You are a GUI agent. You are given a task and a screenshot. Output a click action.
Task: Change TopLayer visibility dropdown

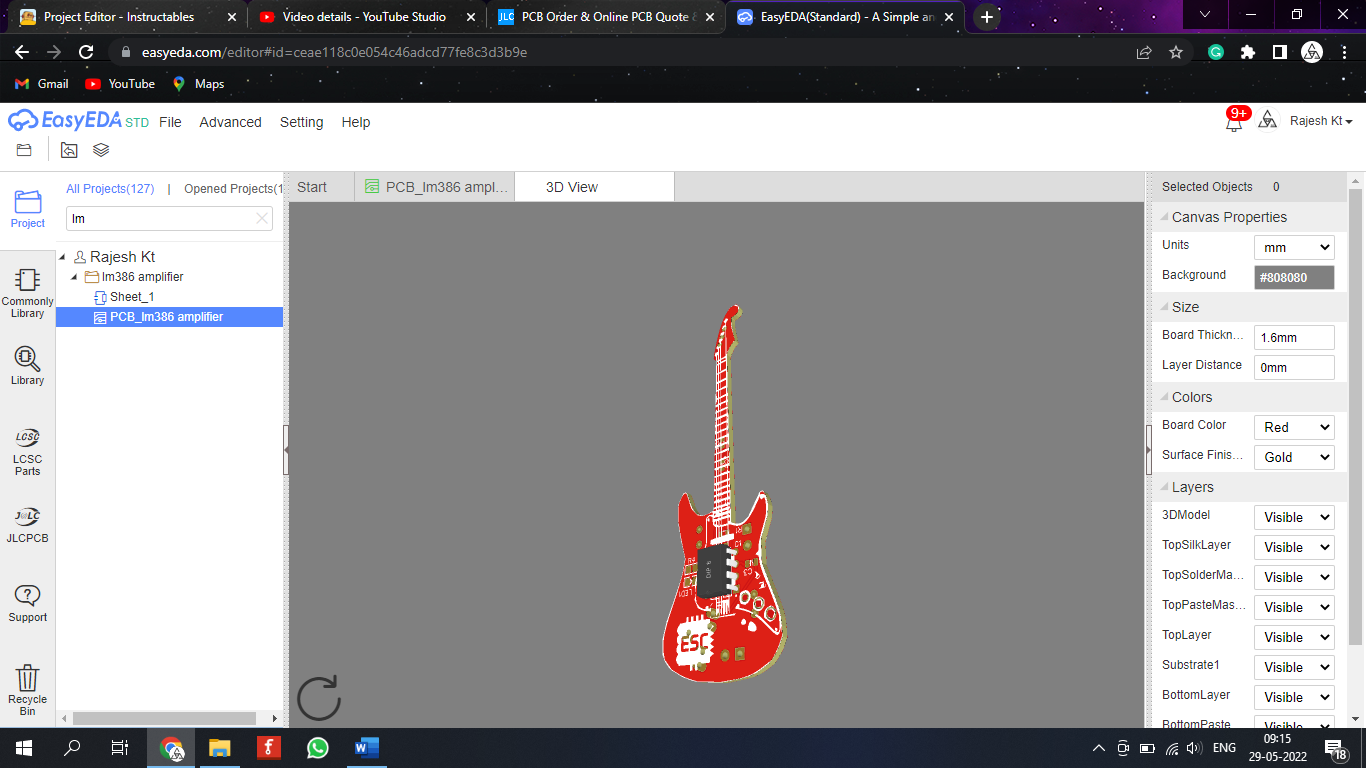point(1294,637)
